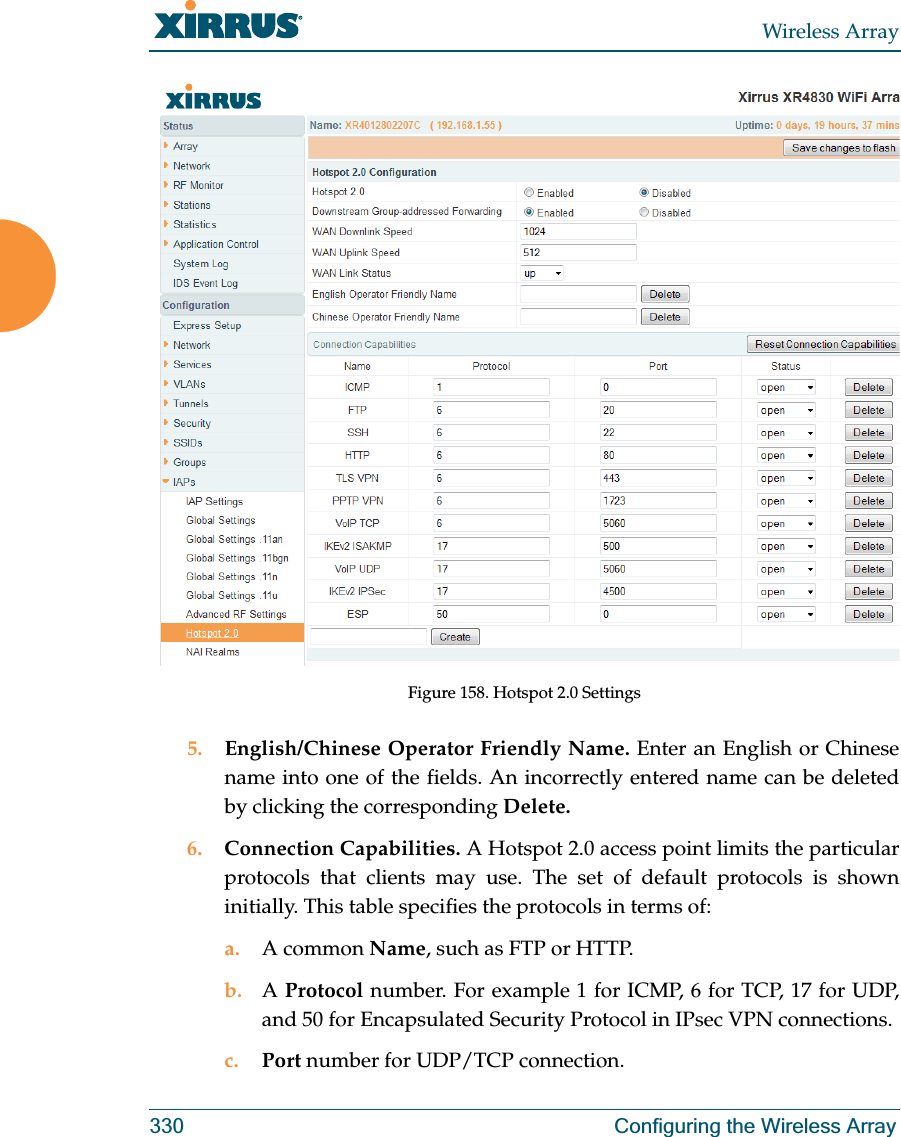
Task: Delete the English Operator Friendly Name
Action: pos(664,293)
